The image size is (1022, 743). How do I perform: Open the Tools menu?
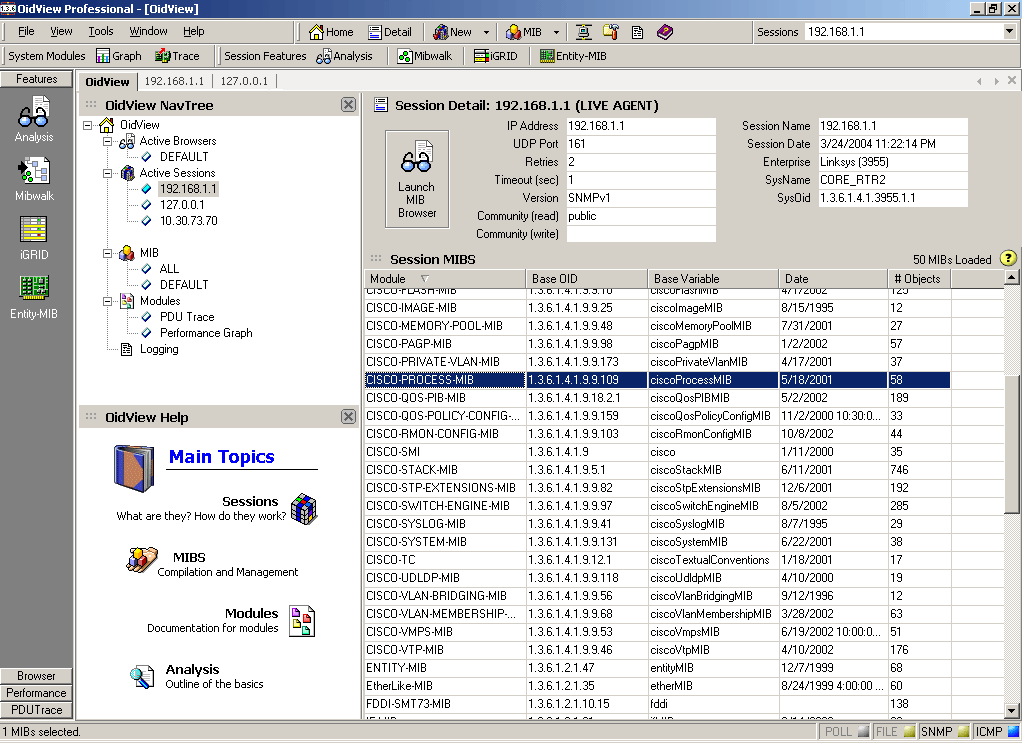tap(101, 32)
